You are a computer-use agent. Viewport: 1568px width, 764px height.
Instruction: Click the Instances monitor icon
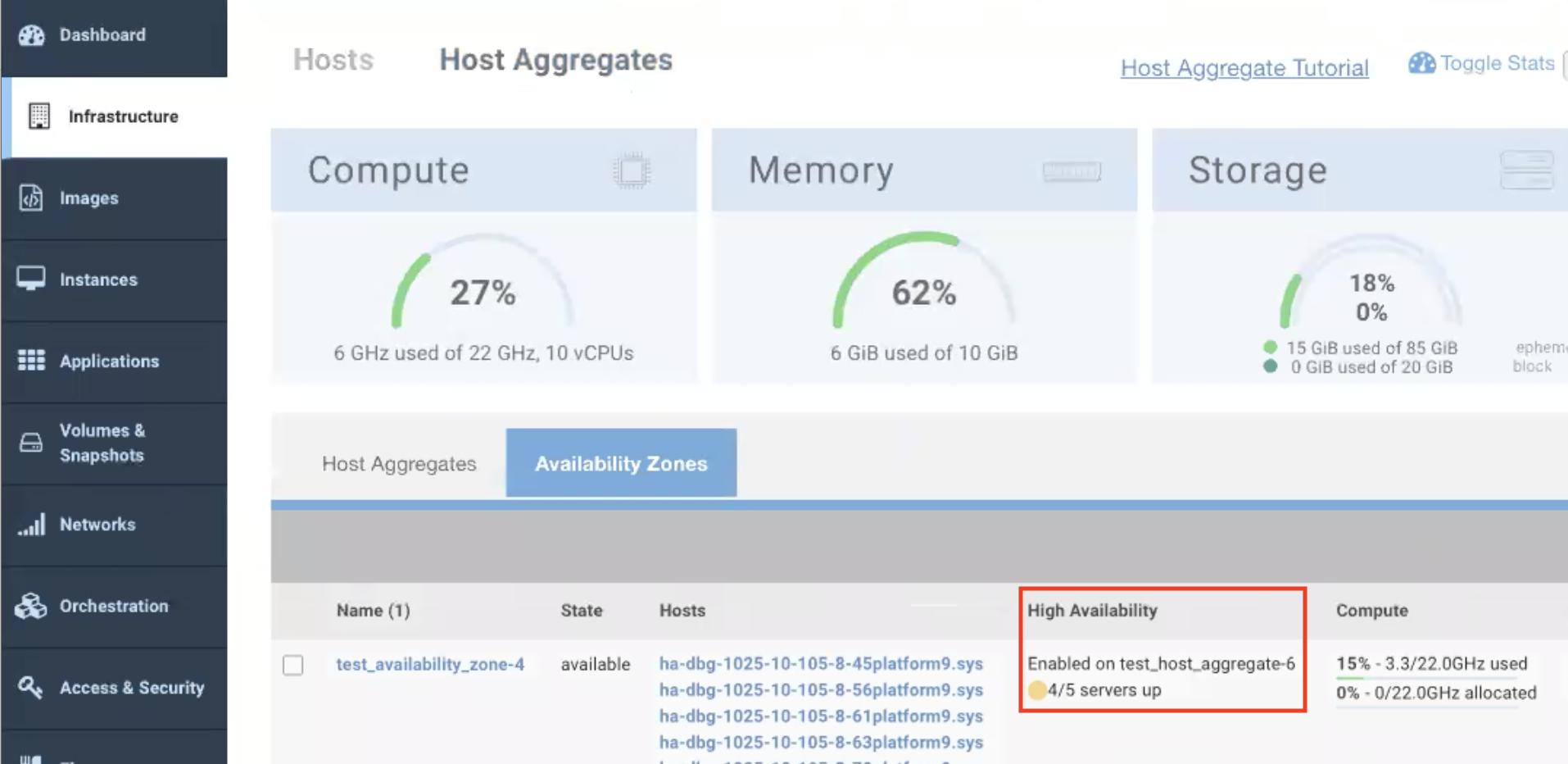[x=31, y=279]
